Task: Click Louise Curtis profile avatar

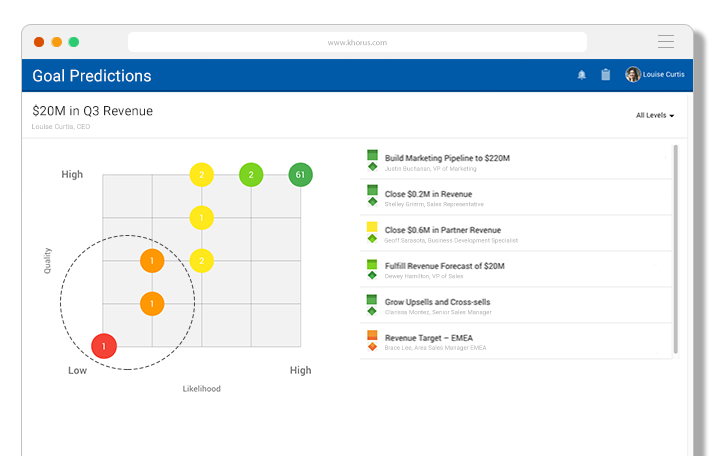Action: pyautogui.click(x=633, y=75)
